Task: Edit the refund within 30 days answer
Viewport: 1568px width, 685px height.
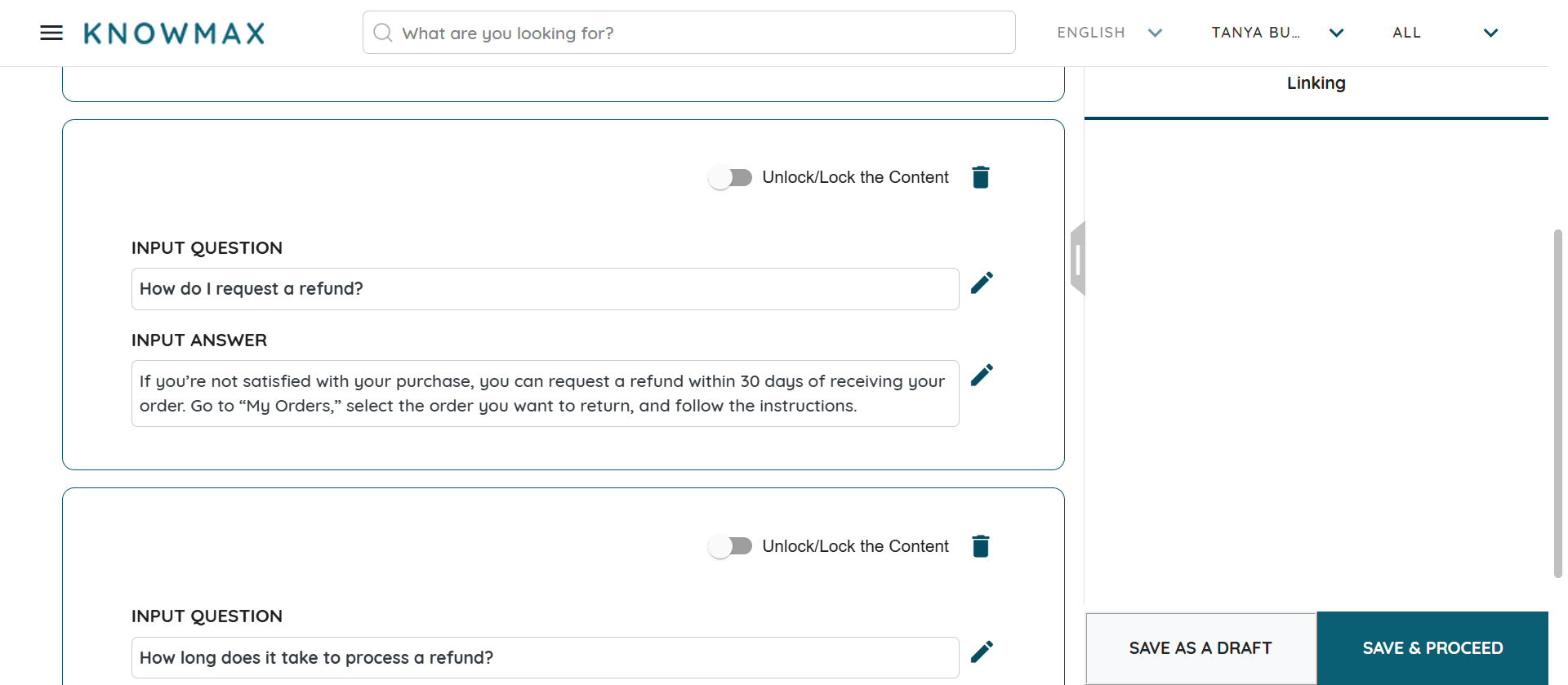Action: click(982, 375)
